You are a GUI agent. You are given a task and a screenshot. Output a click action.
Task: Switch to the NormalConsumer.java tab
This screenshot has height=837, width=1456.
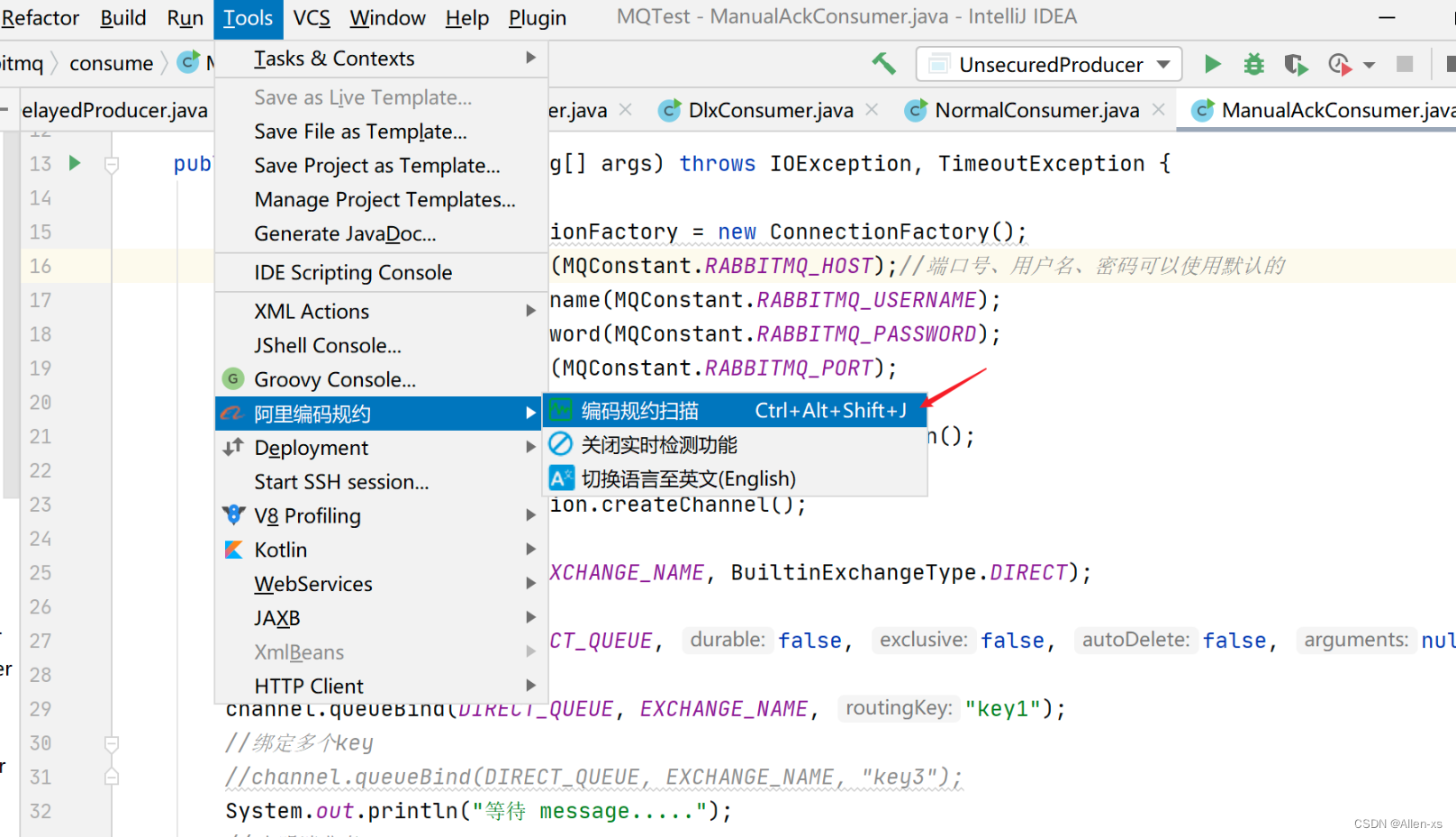pos(1036,110)
